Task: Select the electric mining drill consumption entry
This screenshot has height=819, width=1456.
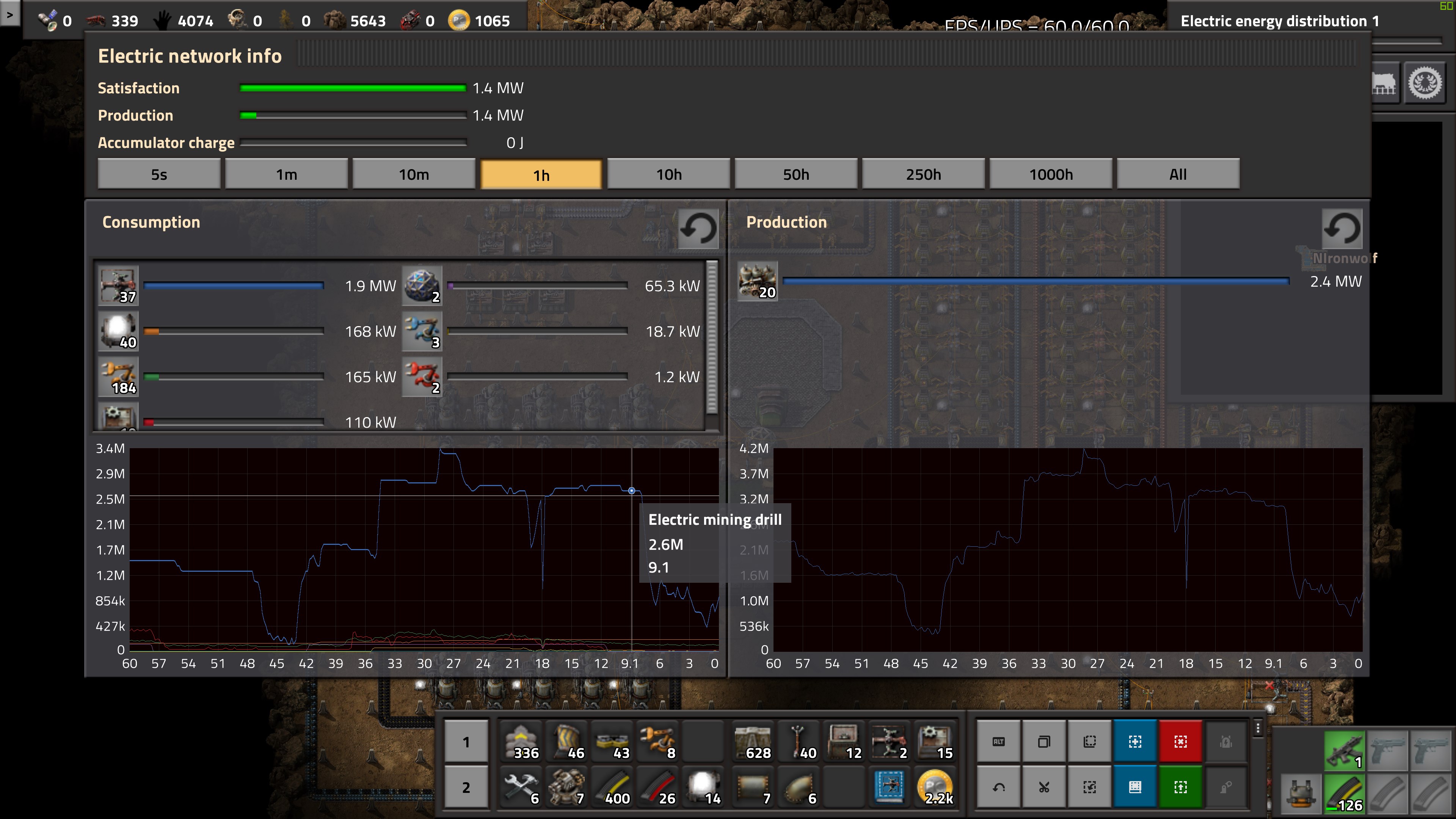Action: click(118, 286)
